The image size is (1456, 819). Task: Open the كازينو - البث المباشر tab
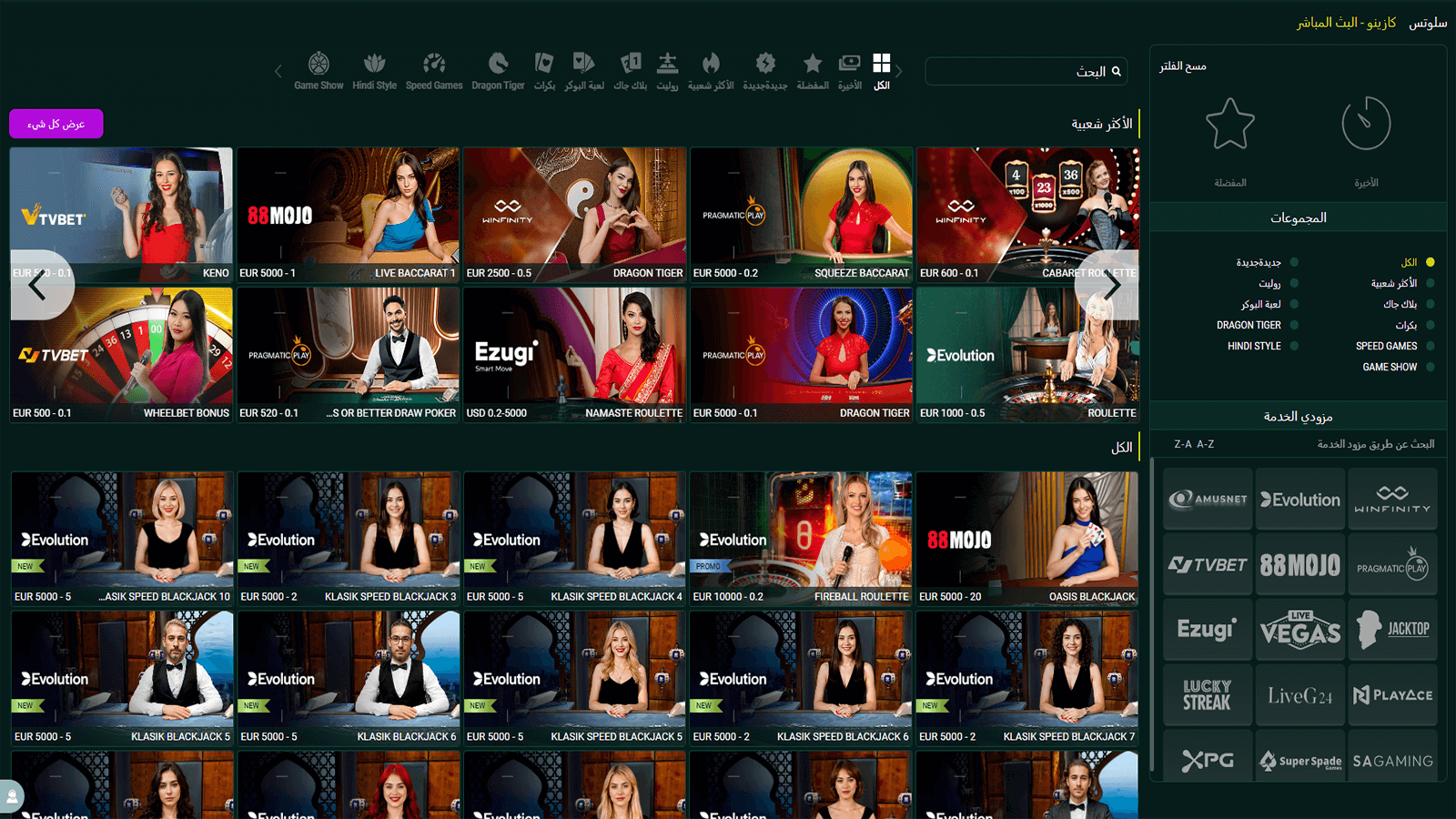(1347, 23)
